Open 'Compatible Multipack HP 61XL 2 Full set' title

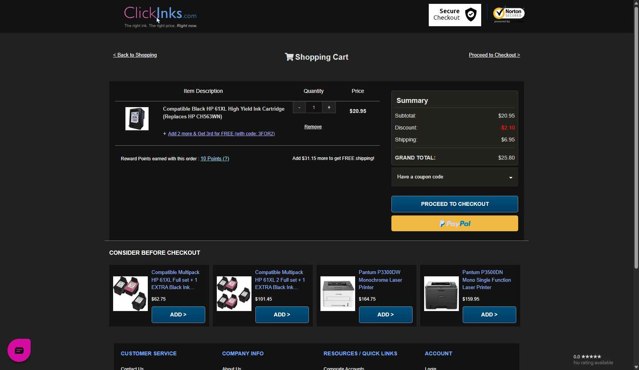point(280,280)
